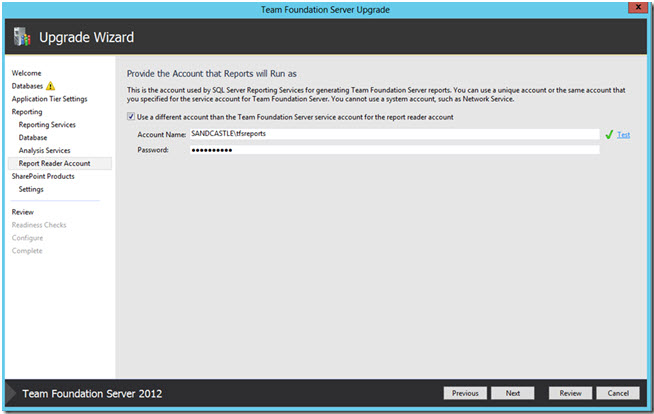Click 'Team Foundation Server 2012' footer text
Image resolution: width=654 pixels, height=414 pixels.
tap(92, 394)
